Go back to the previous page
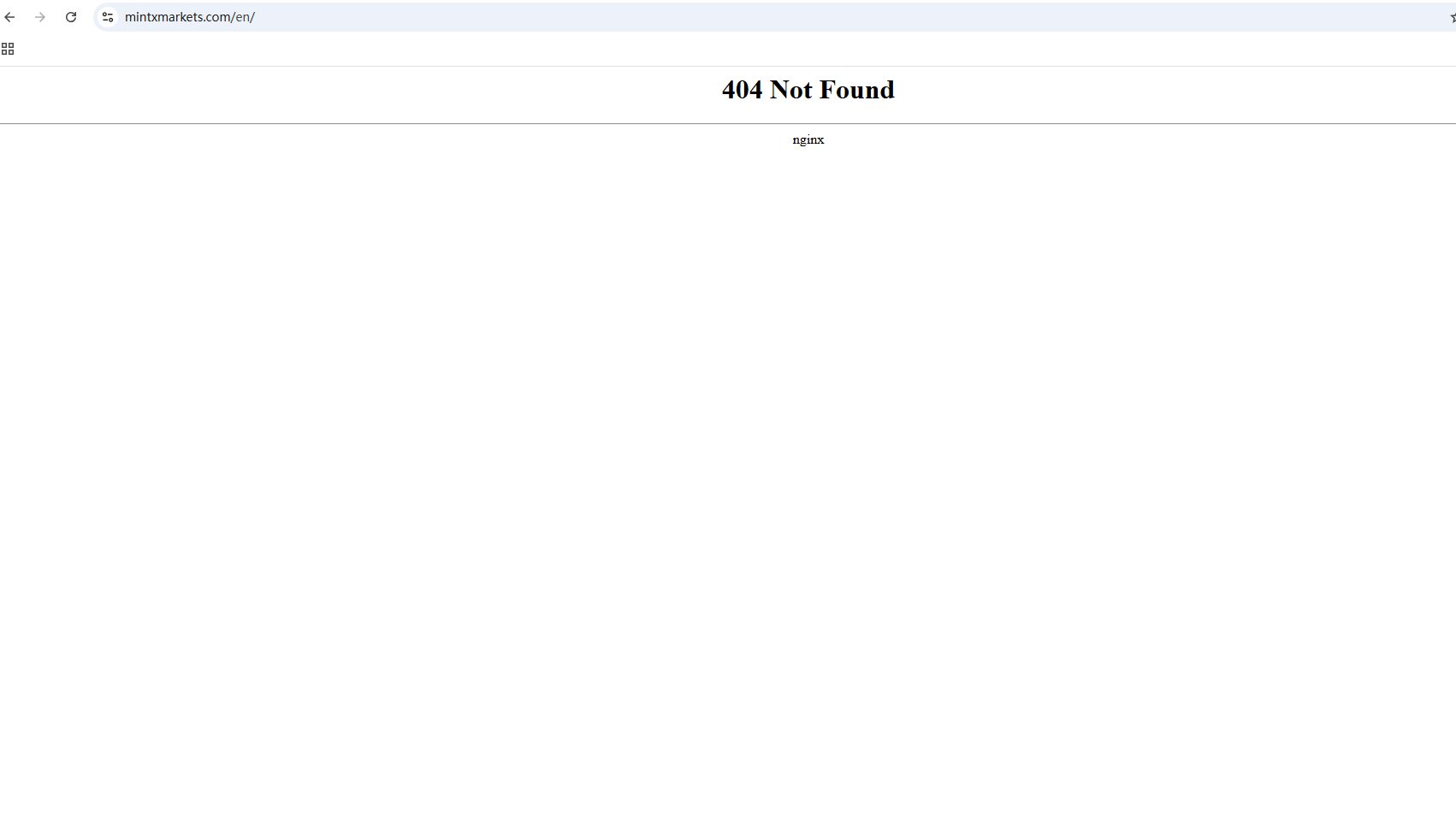Screen dimensions: 1456x840 10,17
